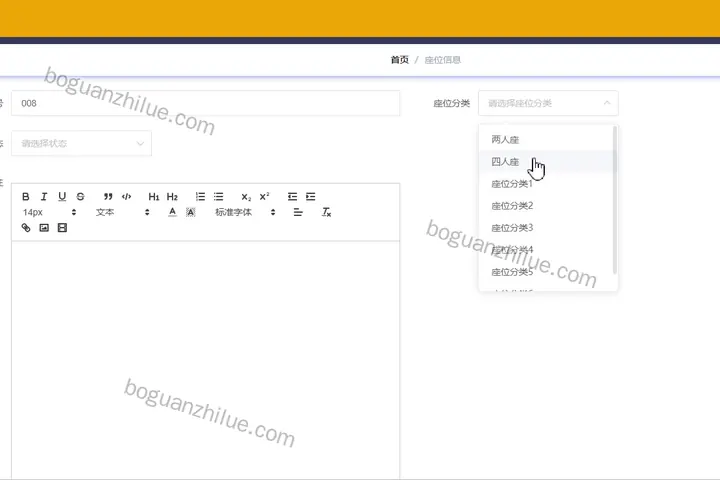Viewport: 720px width, 480px height.
Task: Choose 座位分类1 option
Action: pyautogui.click(x=546, y=183)
